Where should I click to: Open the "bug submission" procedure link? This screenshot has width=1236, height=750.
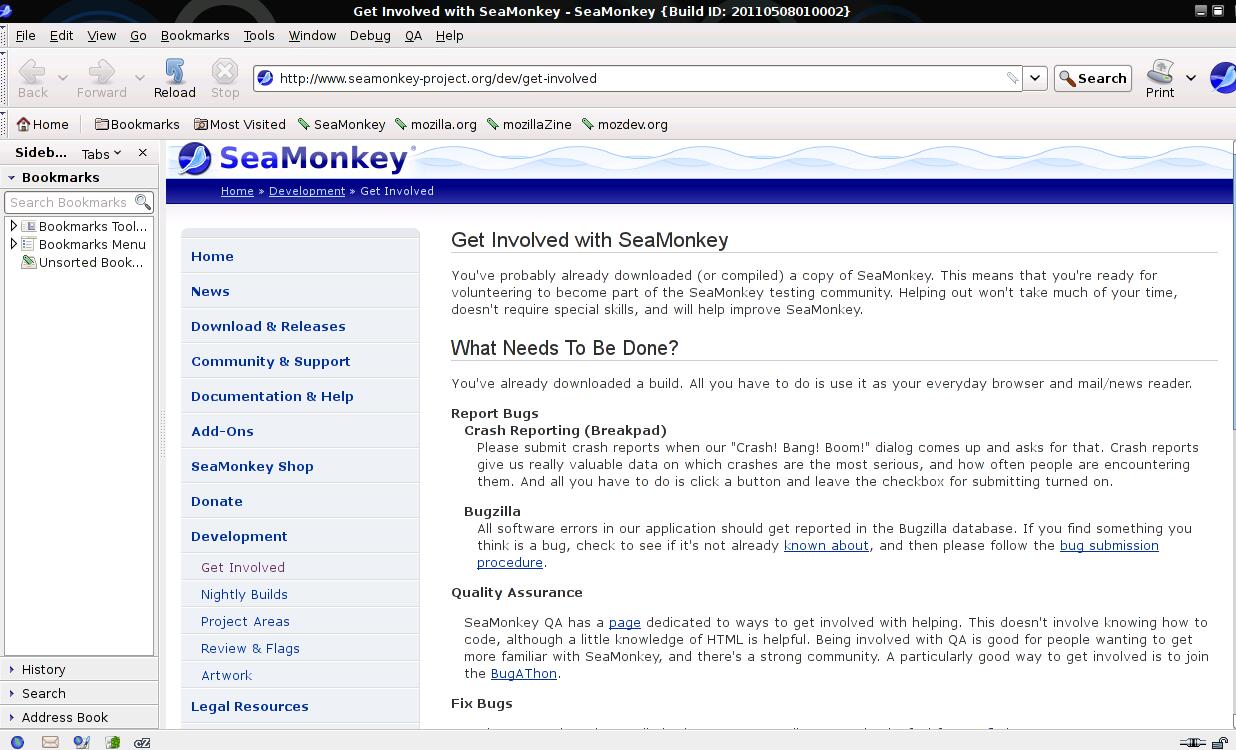[1109, 545]
